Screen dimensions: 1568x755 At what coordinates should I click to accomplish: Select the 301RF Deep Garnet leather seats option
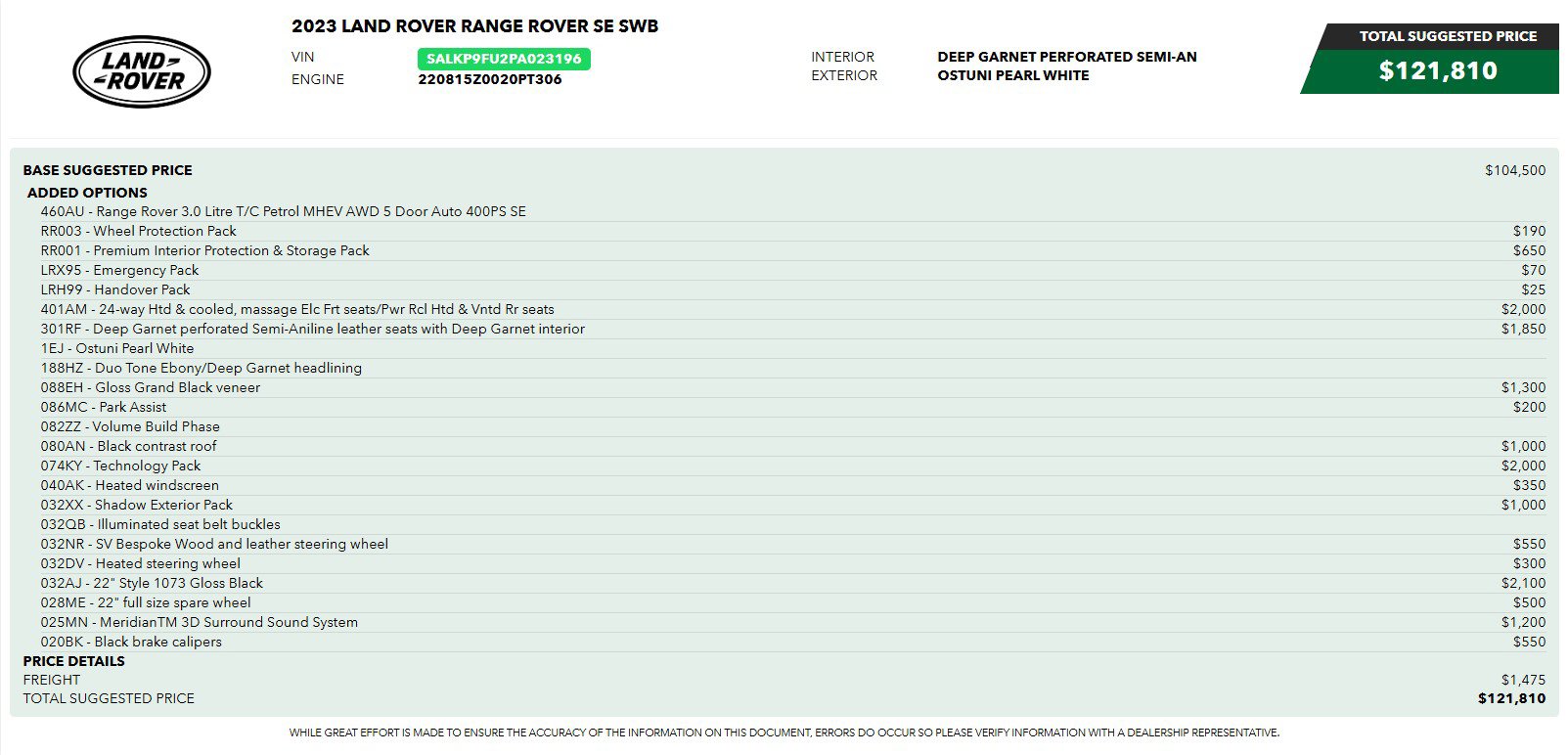(x=793, y=329)
